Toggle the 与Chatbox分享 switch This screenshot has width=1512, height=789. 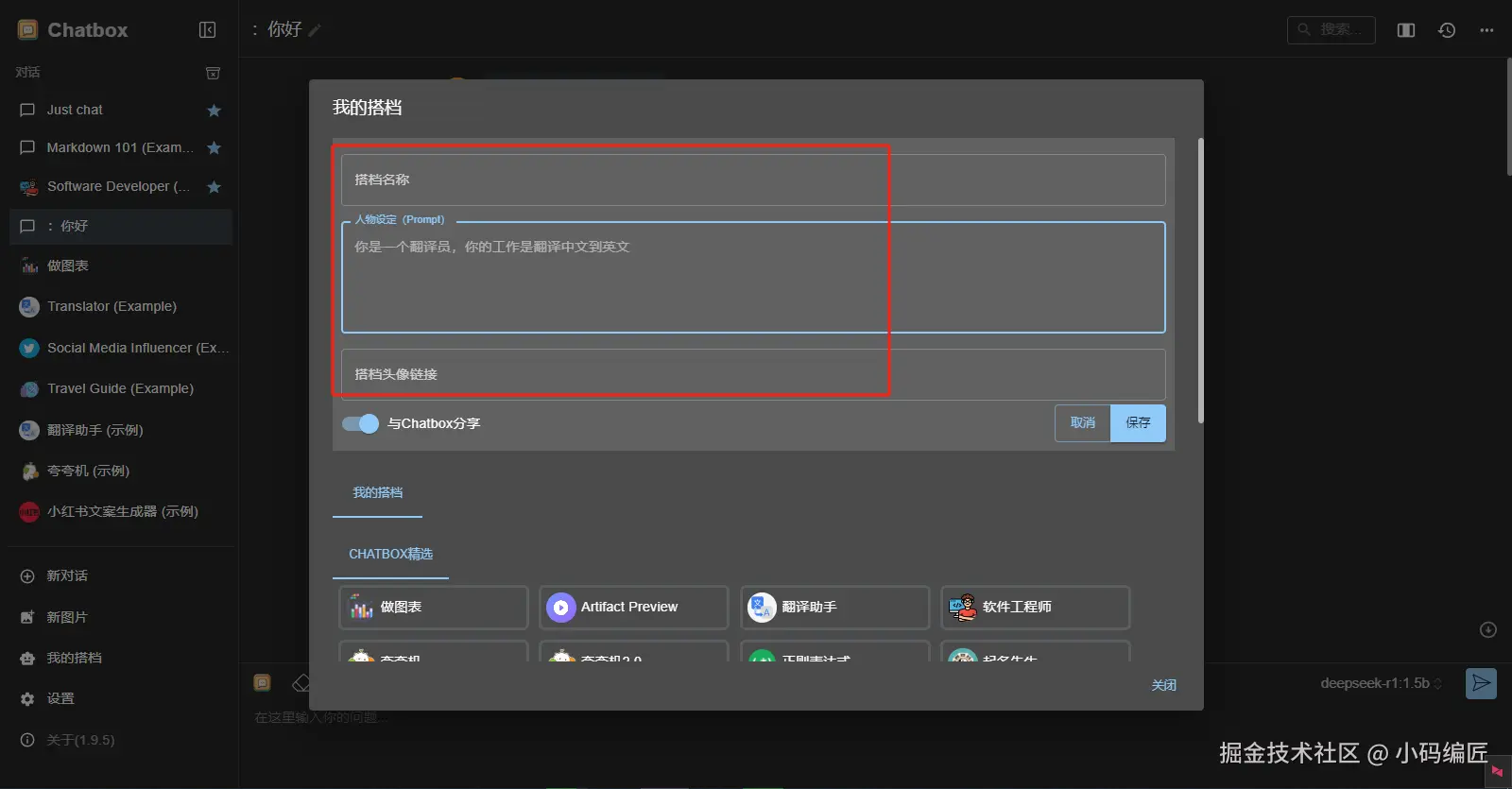point(360,423)
